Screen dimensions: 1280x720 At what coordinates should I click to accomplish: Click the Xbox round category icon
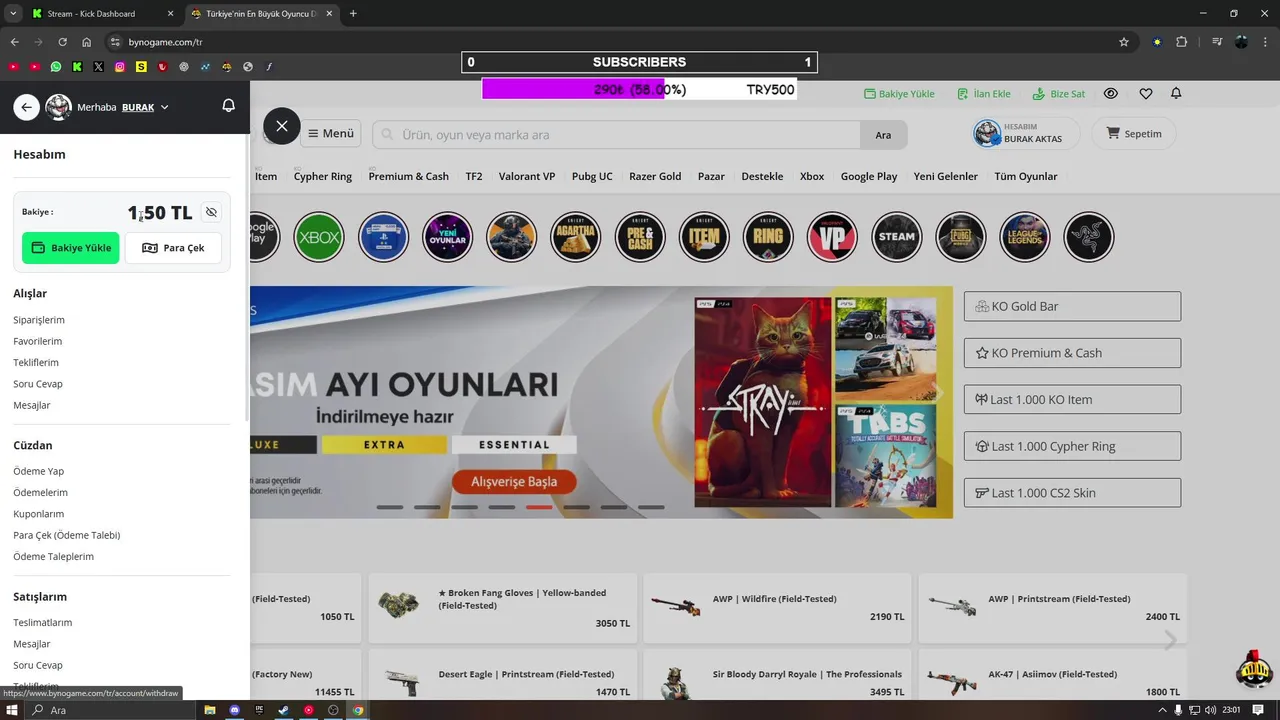click(x=319, y=237)
